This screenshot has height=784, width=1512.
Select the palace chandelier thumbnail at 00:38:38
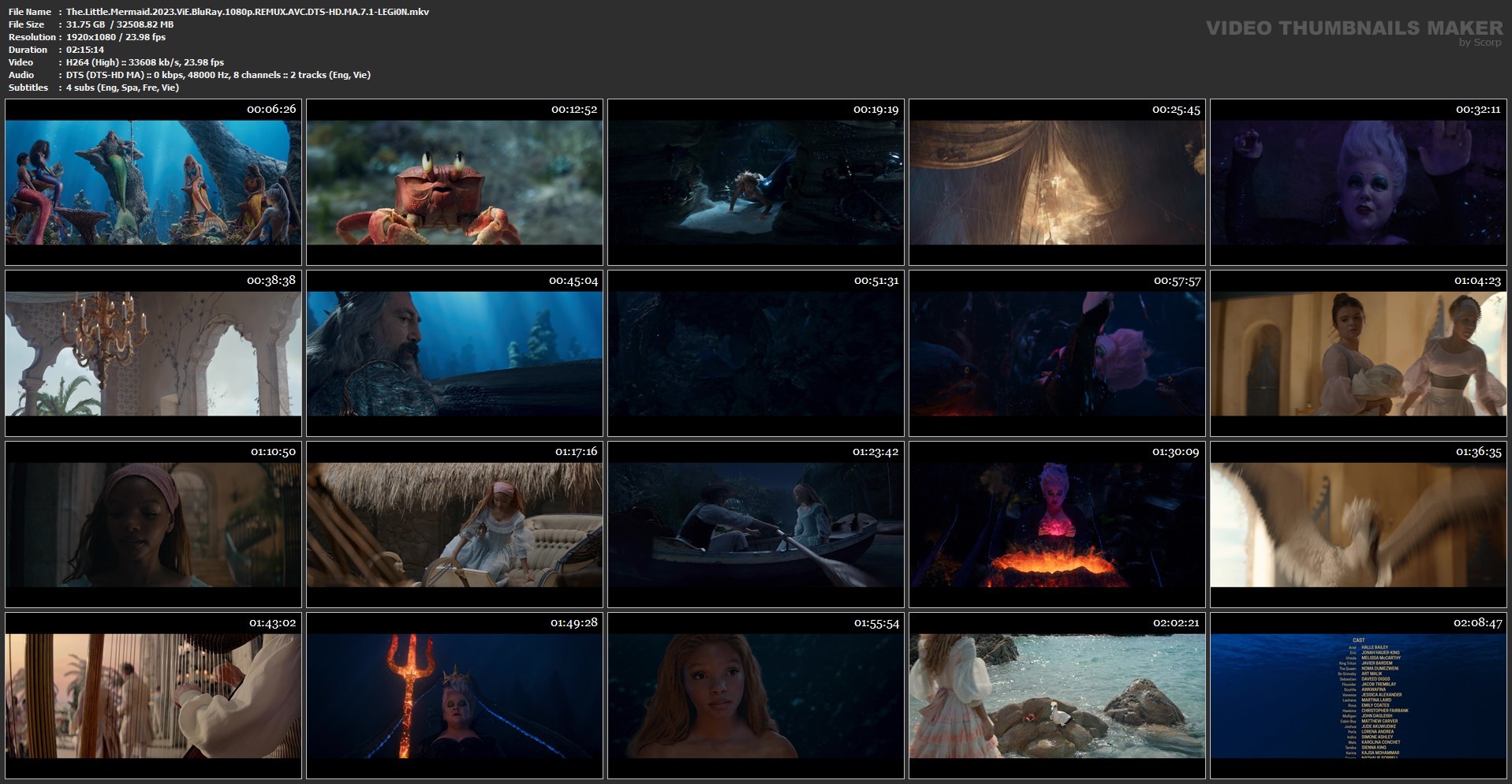[x=153, y=353]
